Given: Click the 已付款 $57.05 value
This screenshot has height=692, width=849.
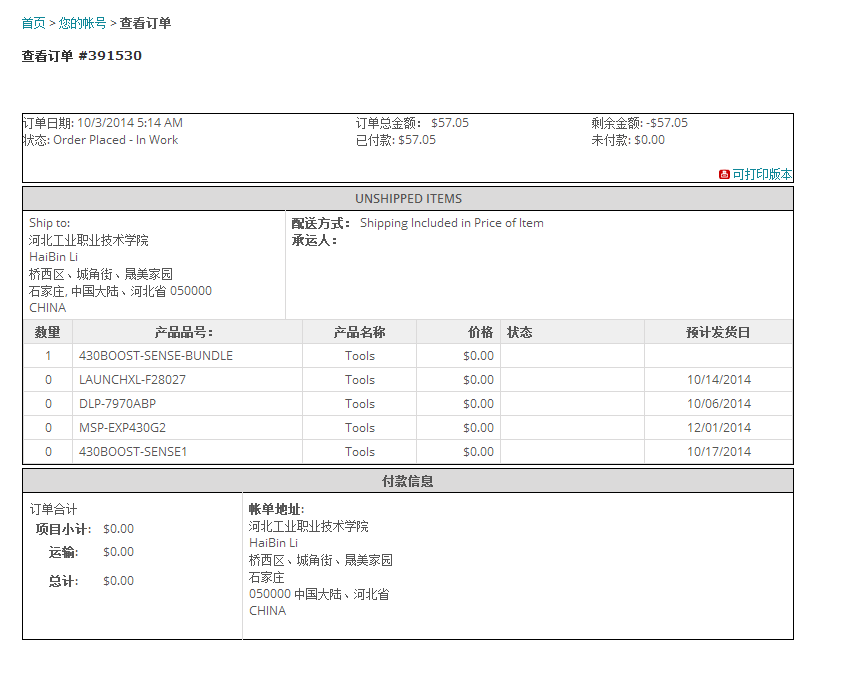Looking at the screenshot, I should (x=417, y=140).
